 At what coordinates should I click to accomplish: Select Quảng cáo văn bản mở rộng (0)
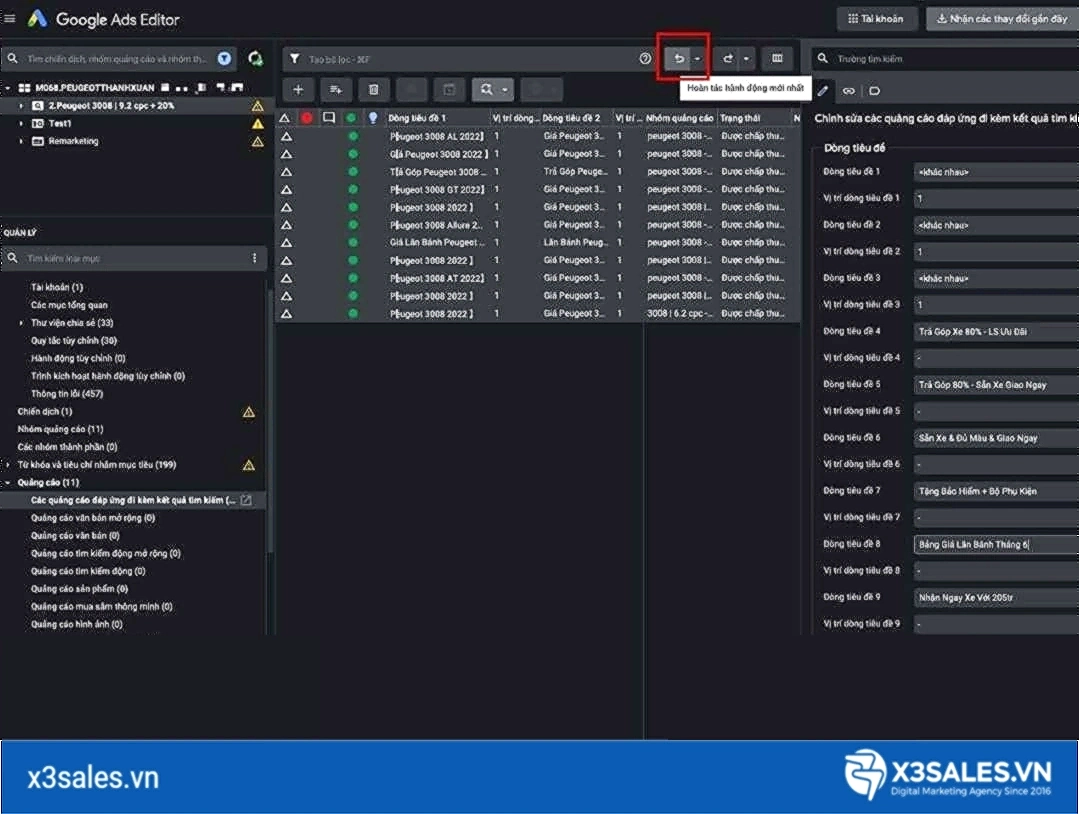pos(93,518)
